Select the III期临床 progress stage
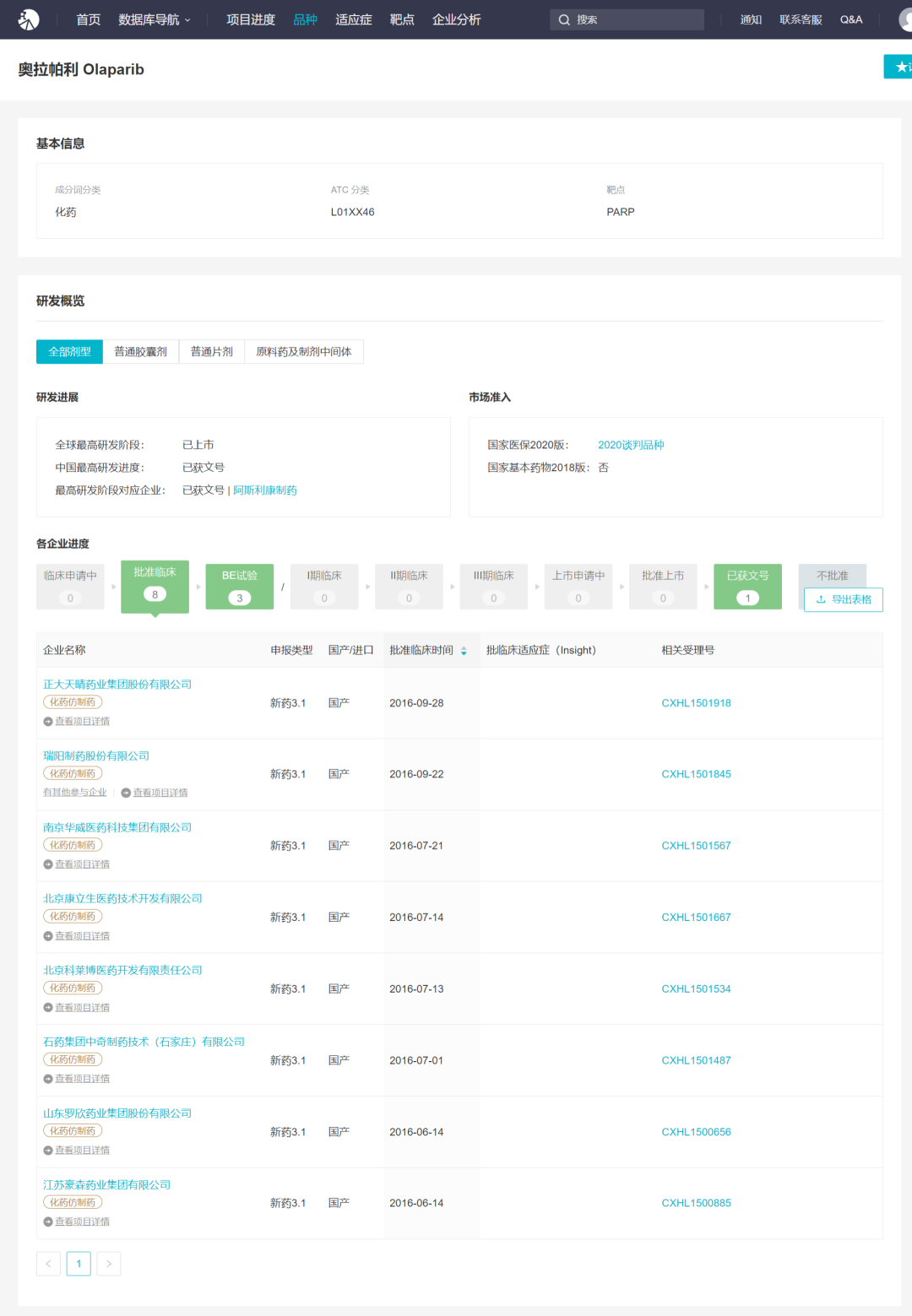912x1316 pixels. [x=494, y=587]
